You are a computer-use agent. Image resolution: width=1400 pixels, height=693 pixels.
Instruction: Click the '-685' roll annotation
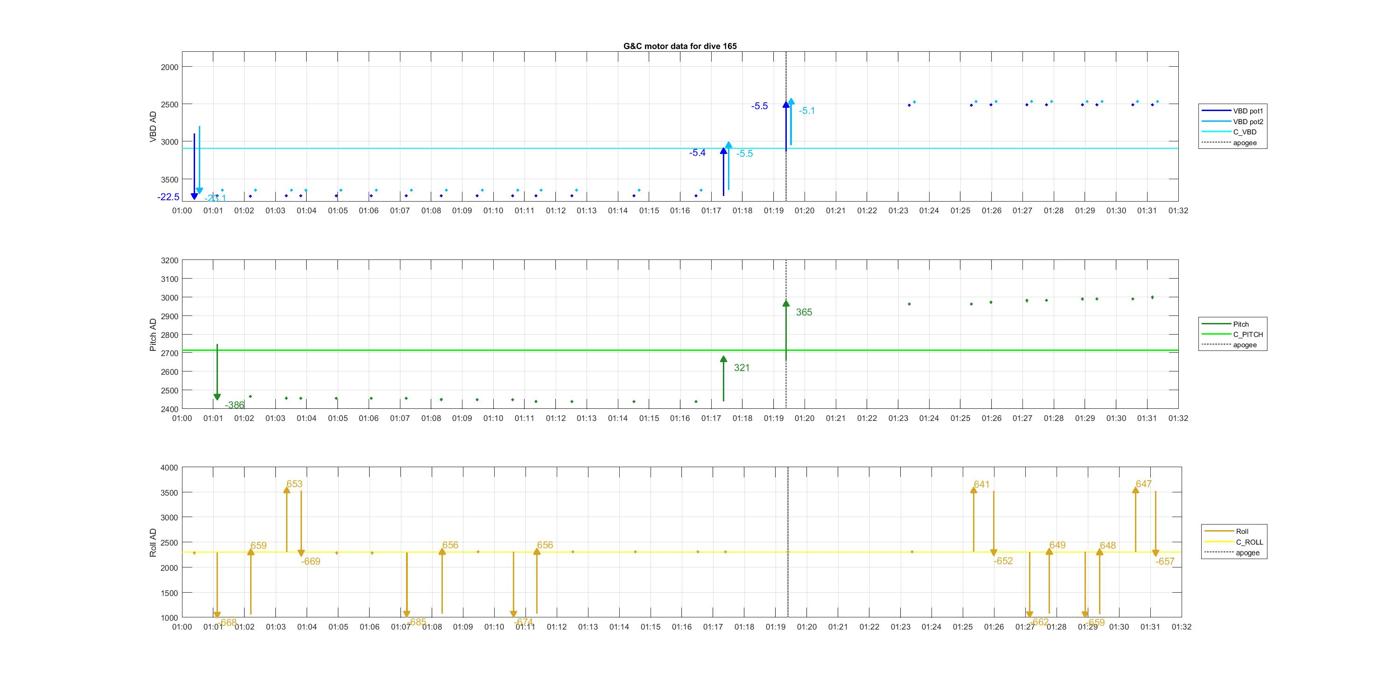[418, 622]
